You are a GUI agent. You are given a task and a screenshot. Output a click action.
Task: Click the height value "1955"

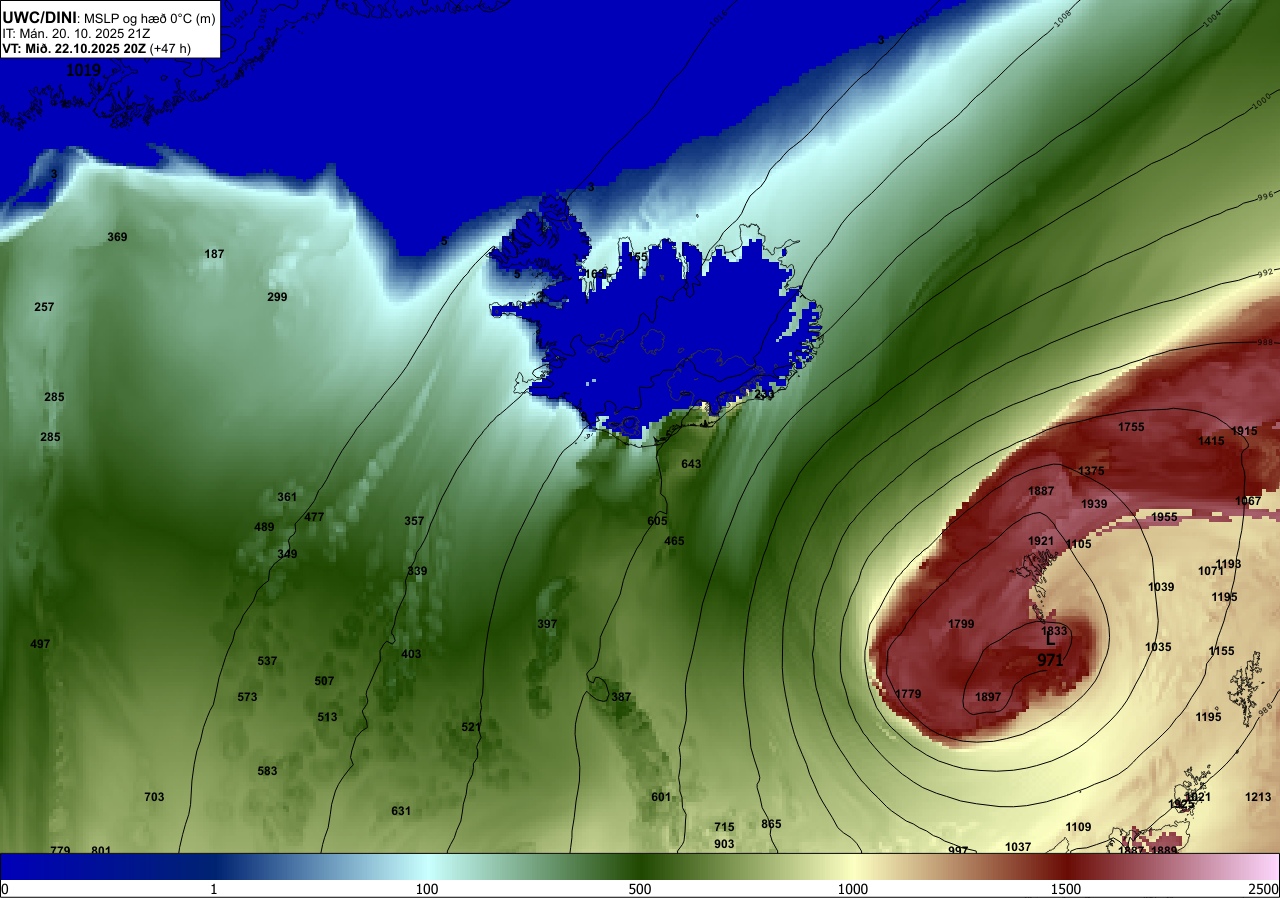tap(1164, 517)
